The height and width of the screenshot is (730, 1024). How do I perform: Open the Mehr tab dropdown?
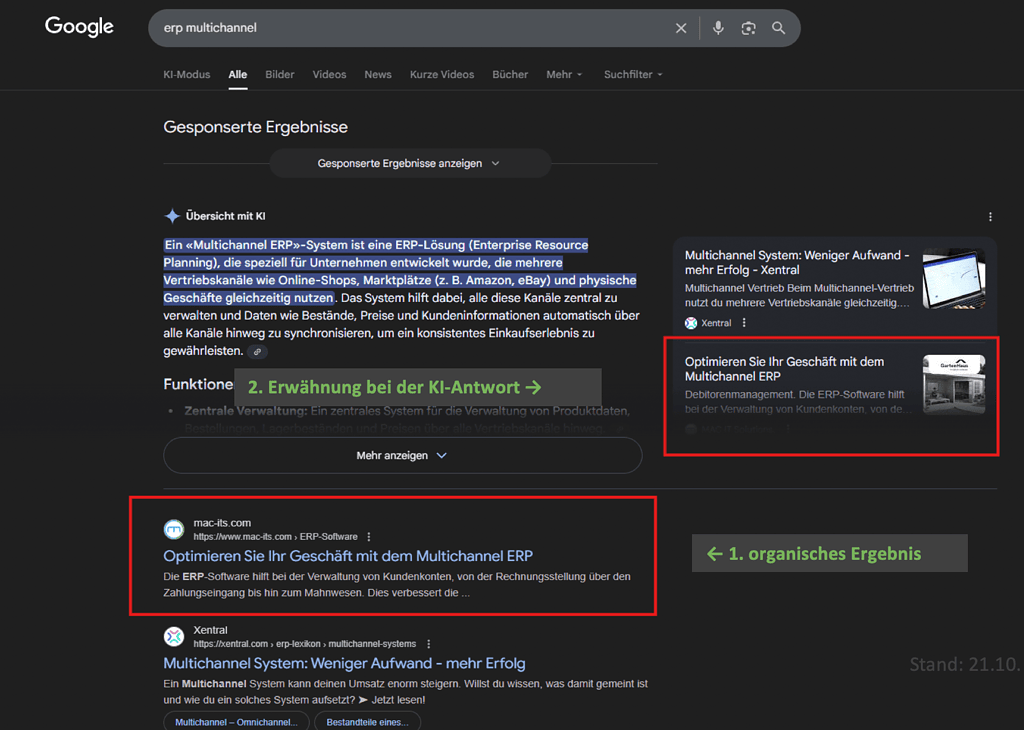(x=564, y=74)
